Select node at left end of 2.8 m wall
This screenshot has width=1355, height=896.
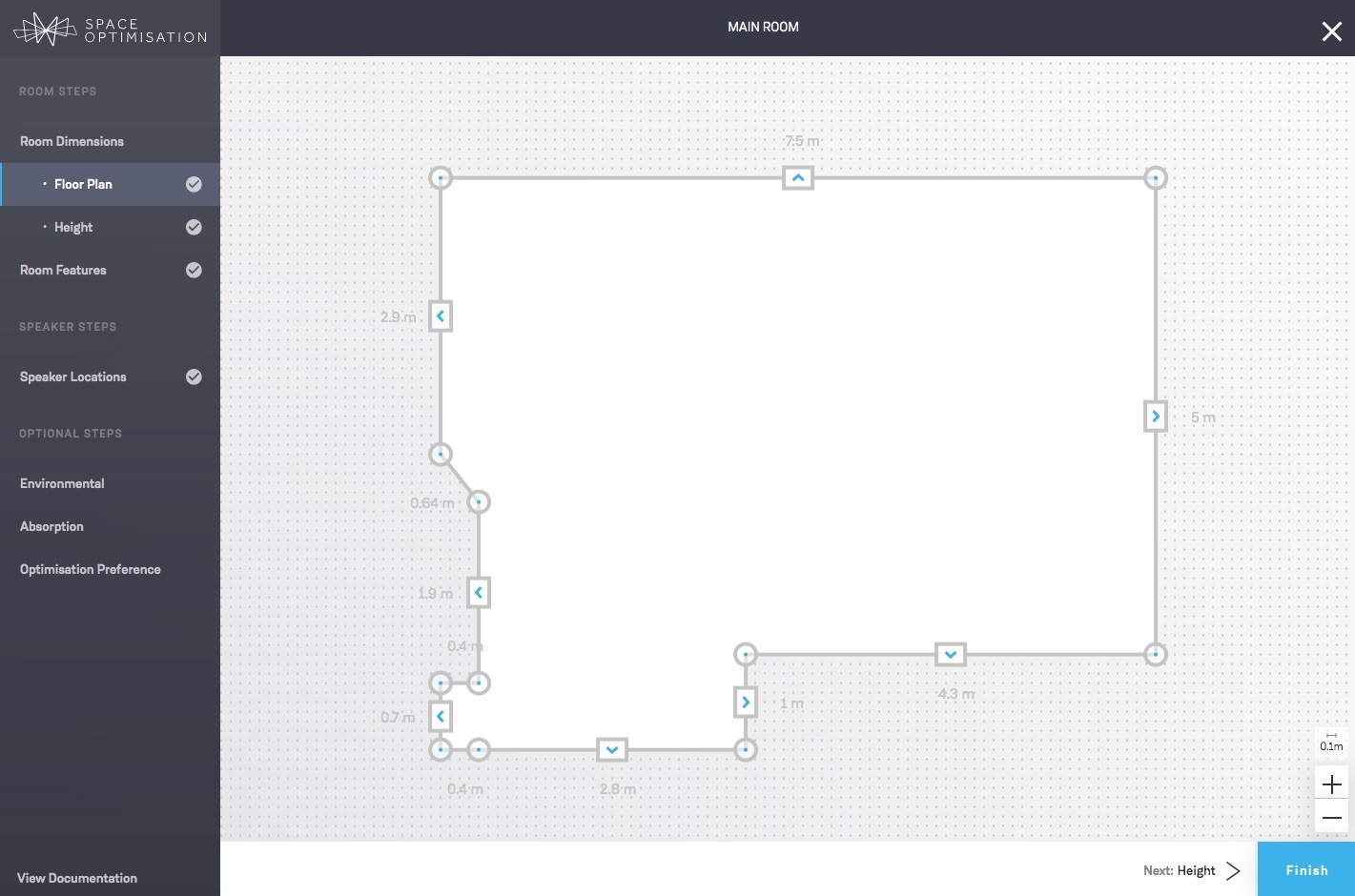pos(479,749)
